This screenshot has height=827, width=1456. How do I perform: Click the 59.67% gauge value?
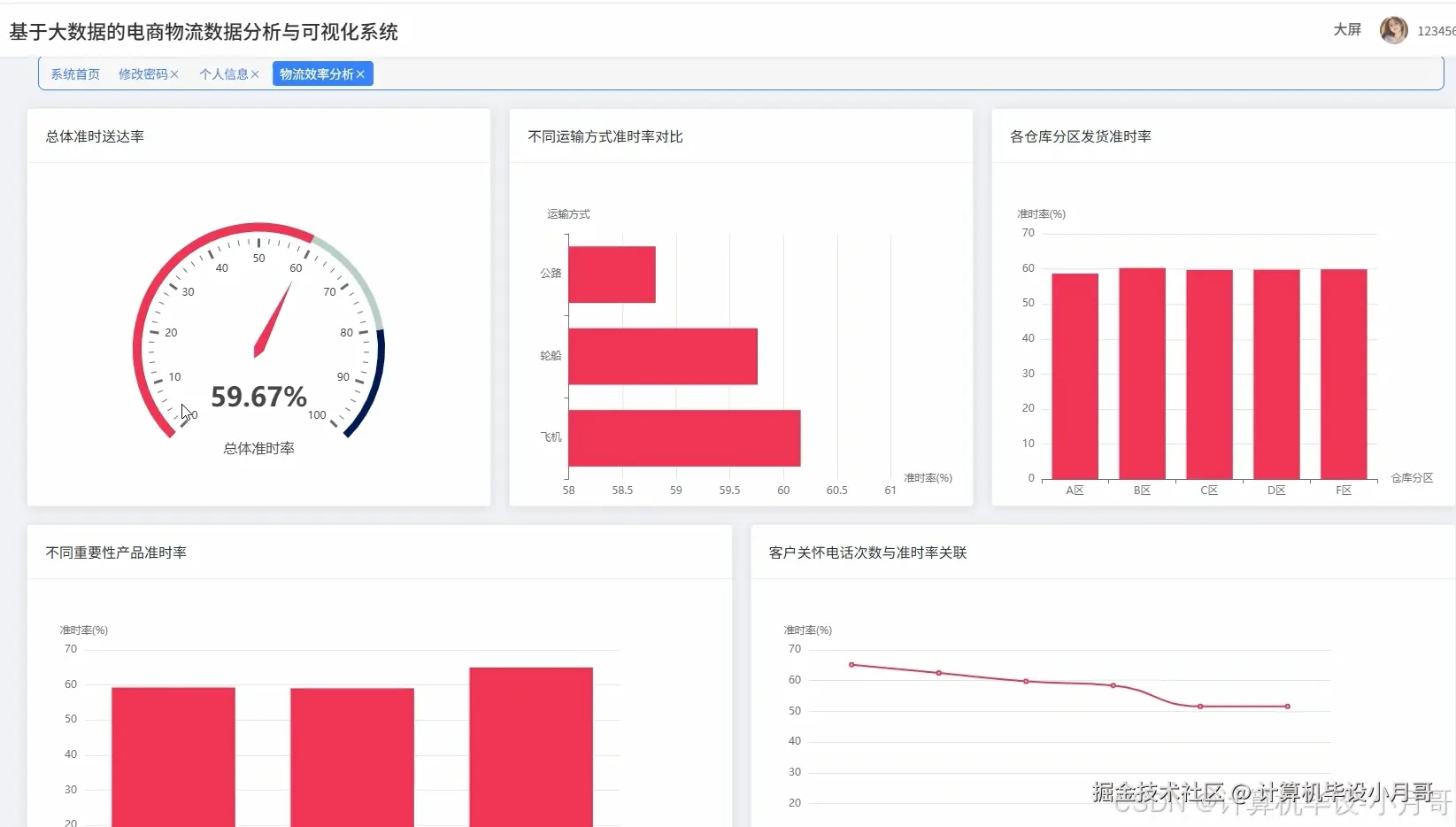coord(258,397)
